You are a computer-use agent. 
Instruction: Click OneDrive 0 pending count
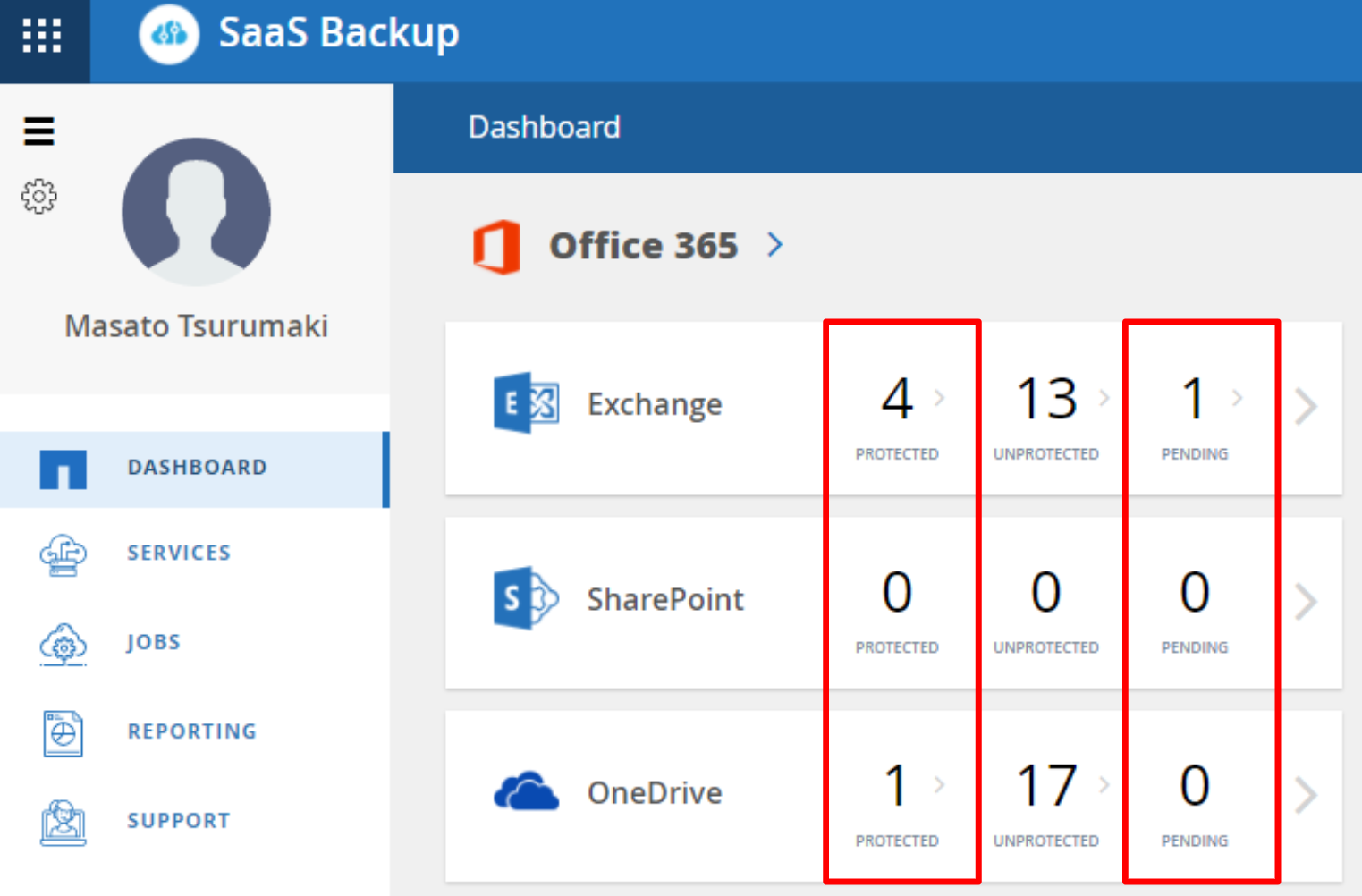tap(1195, 786)
